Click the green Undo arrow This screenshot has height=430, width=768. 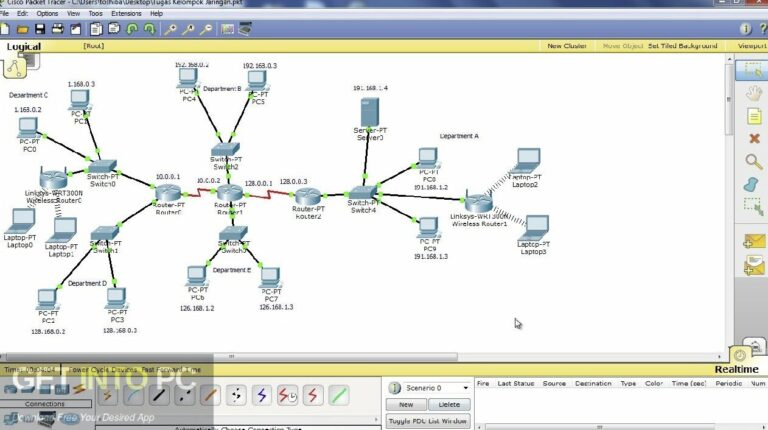[132, 29]
